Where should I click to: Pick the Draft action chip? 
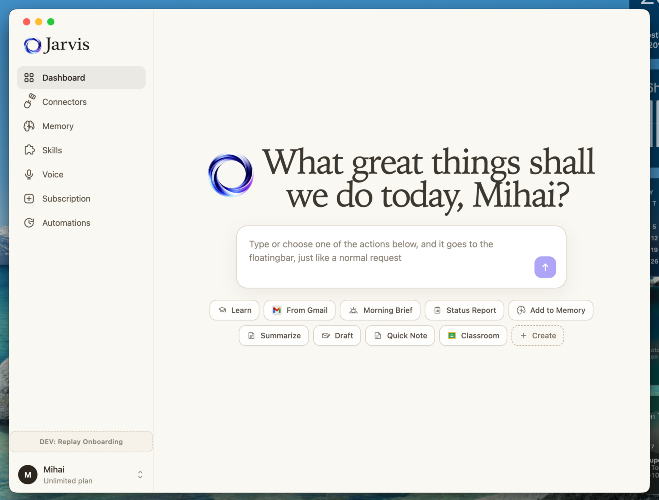[337, 335]
